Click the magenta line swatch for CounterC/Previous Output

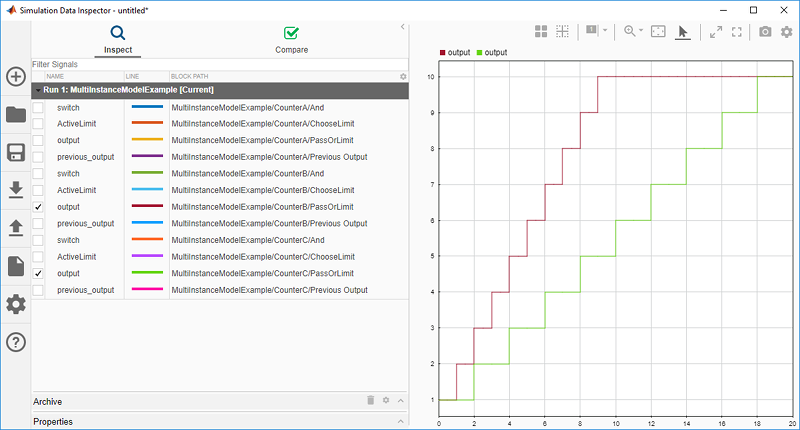(x=147, y=289)
